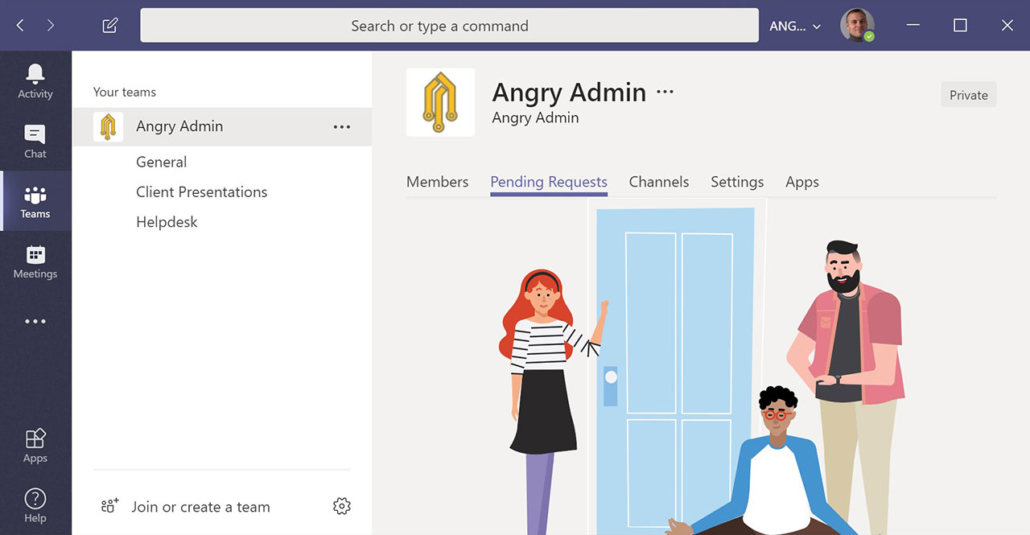
Task: Open more options next to team header title
Action: [665, 92]
